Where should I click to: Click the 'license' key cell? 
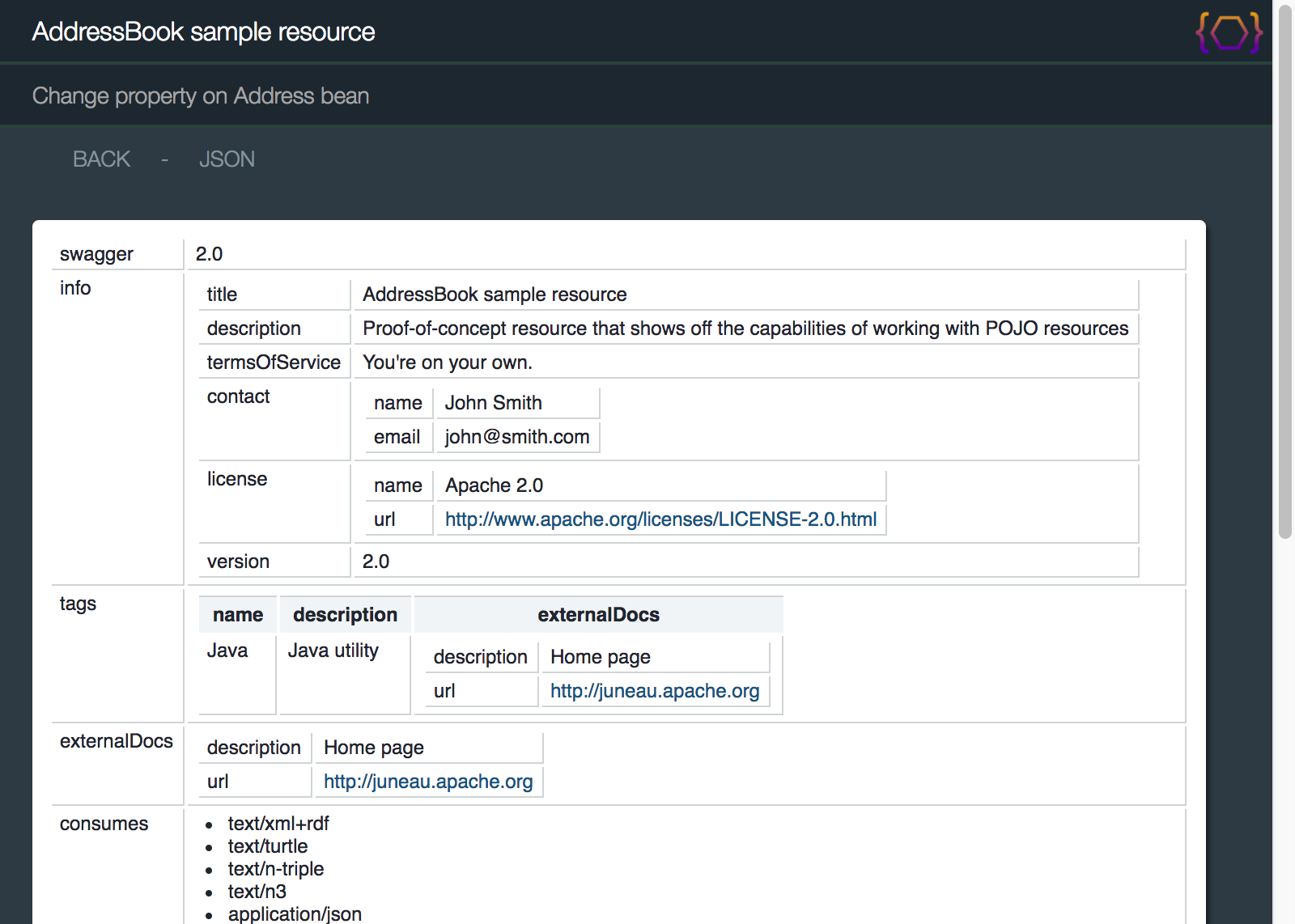(x=274, y=503)
